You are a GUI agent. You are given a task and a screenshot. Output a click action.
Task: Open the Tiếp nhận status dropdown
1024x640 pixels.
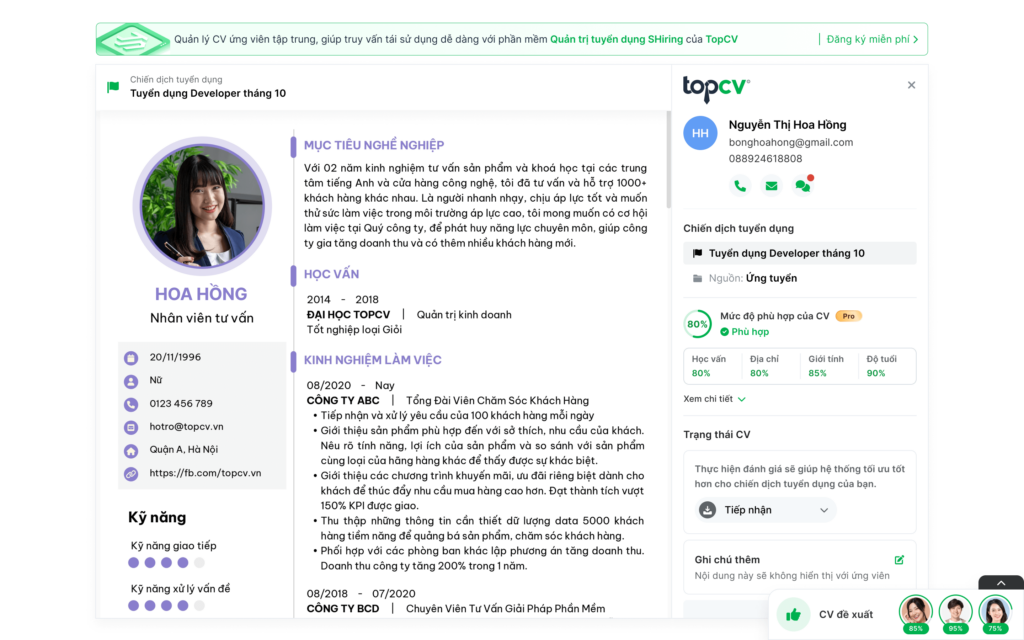coord(765,510)
